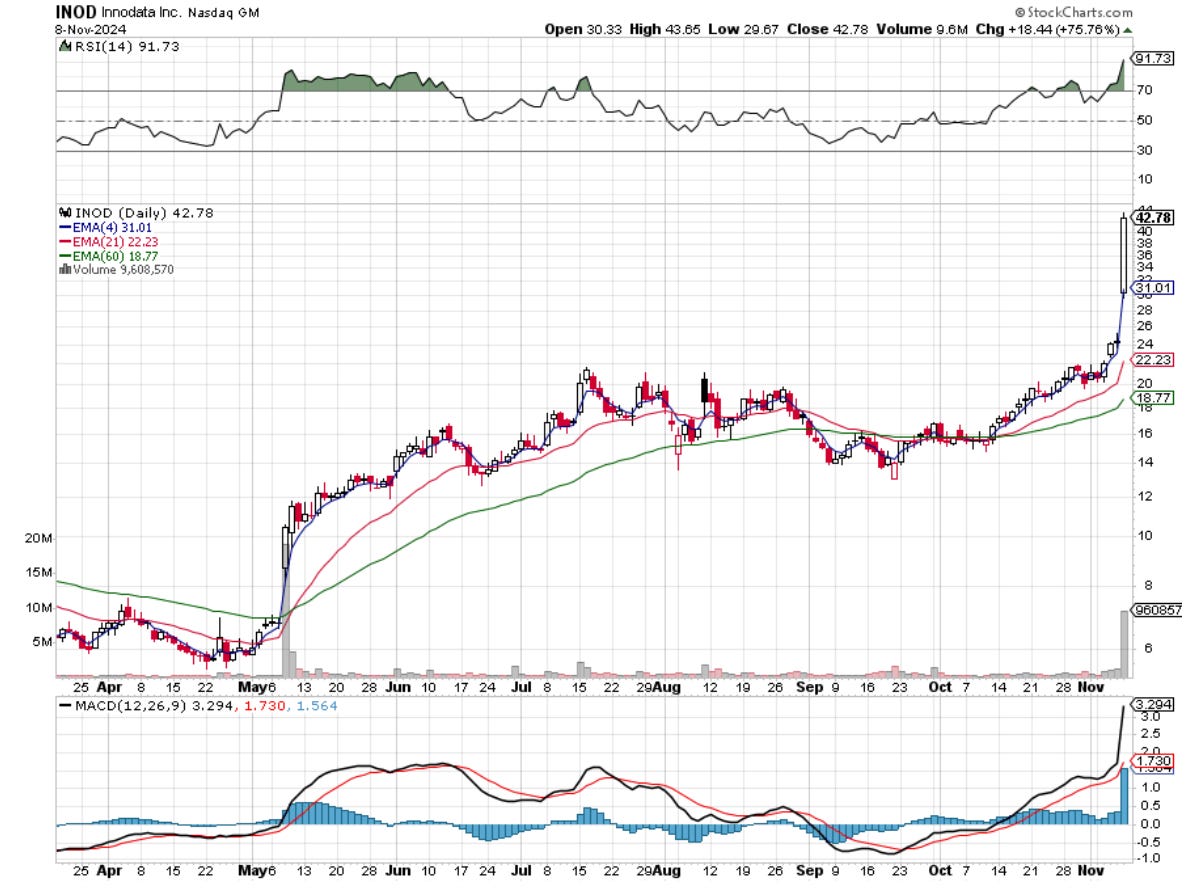This screenshot has width=1191, height=888.
Task: Click the 70 overbought level label
Action: click(x=1144, y=90)
